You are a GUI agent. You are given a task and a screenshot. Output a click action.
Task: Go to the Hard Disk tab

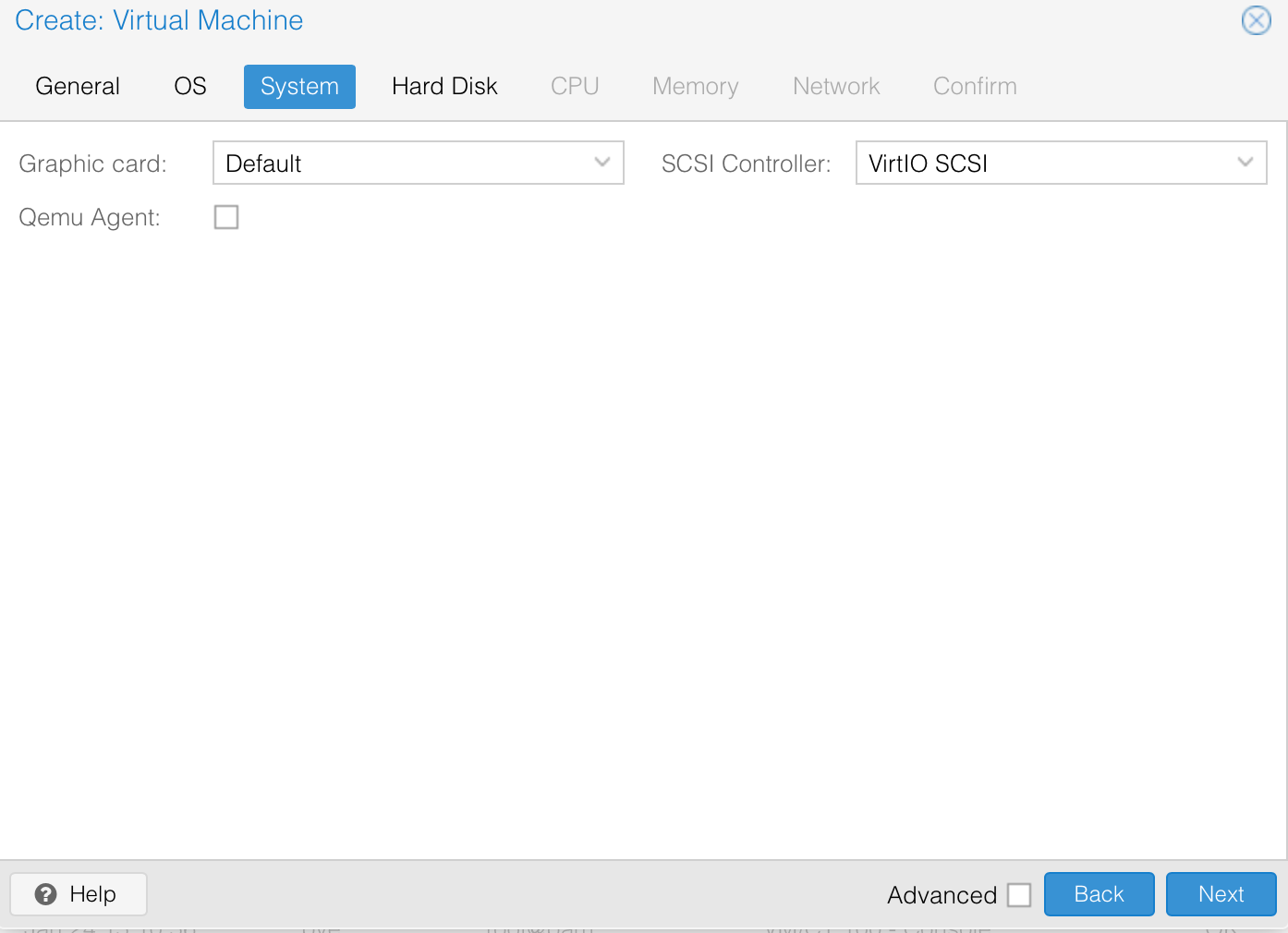(444, 87)
